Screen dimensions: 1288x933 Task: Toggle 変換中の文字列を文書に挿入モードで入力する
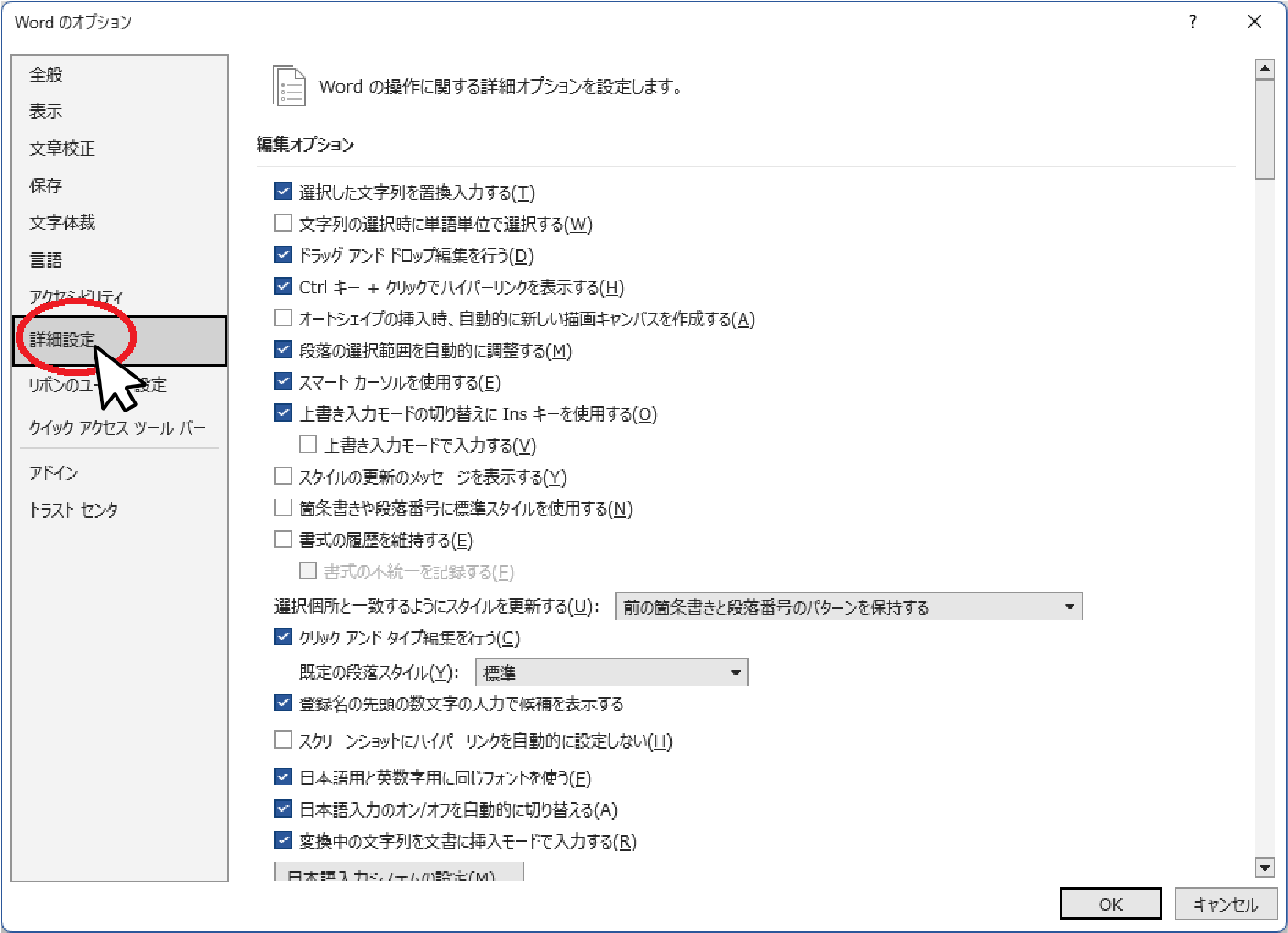(283, 840)
